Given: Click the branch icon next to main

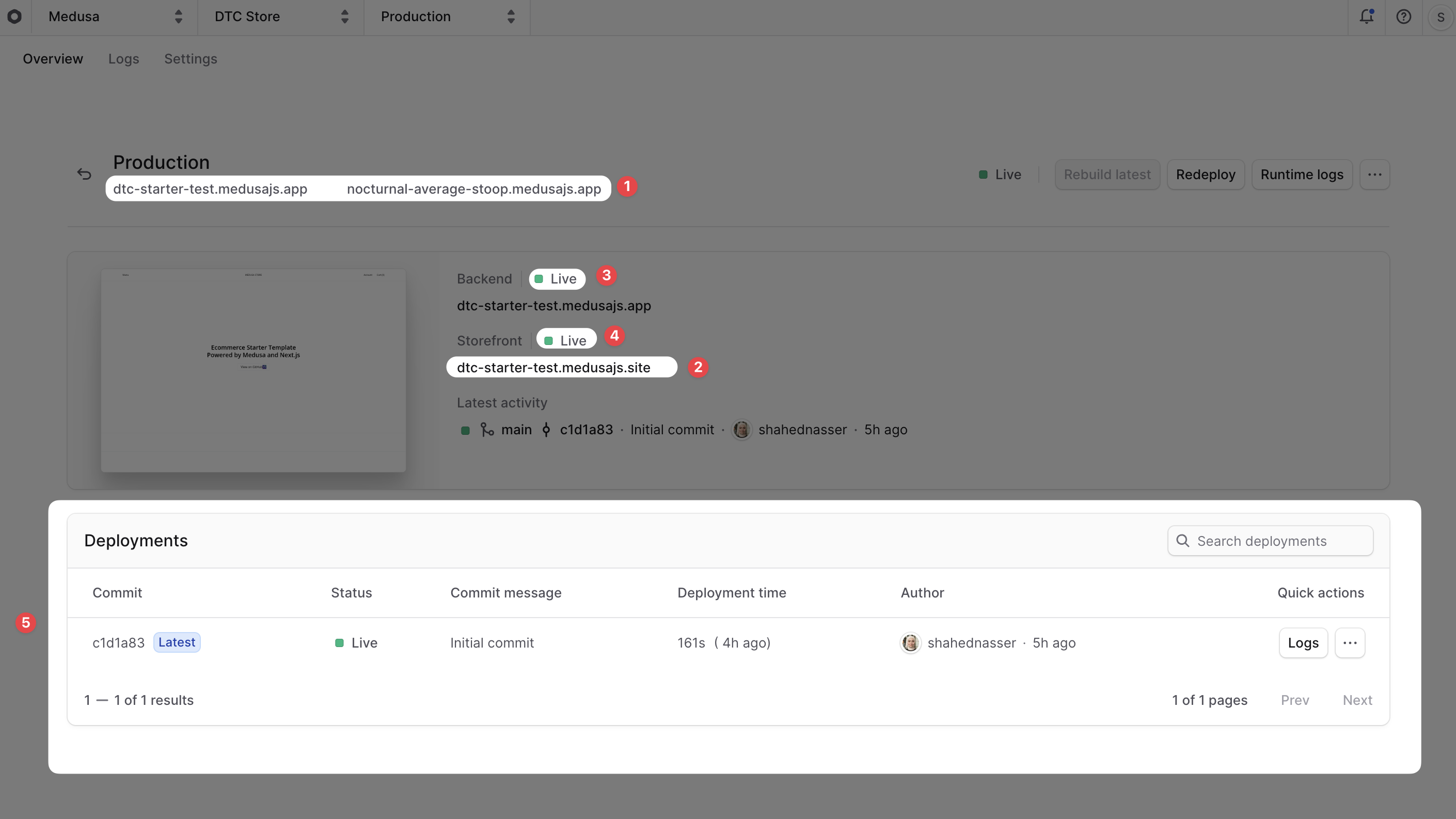Looking at the screenshot, I should 487,430.
